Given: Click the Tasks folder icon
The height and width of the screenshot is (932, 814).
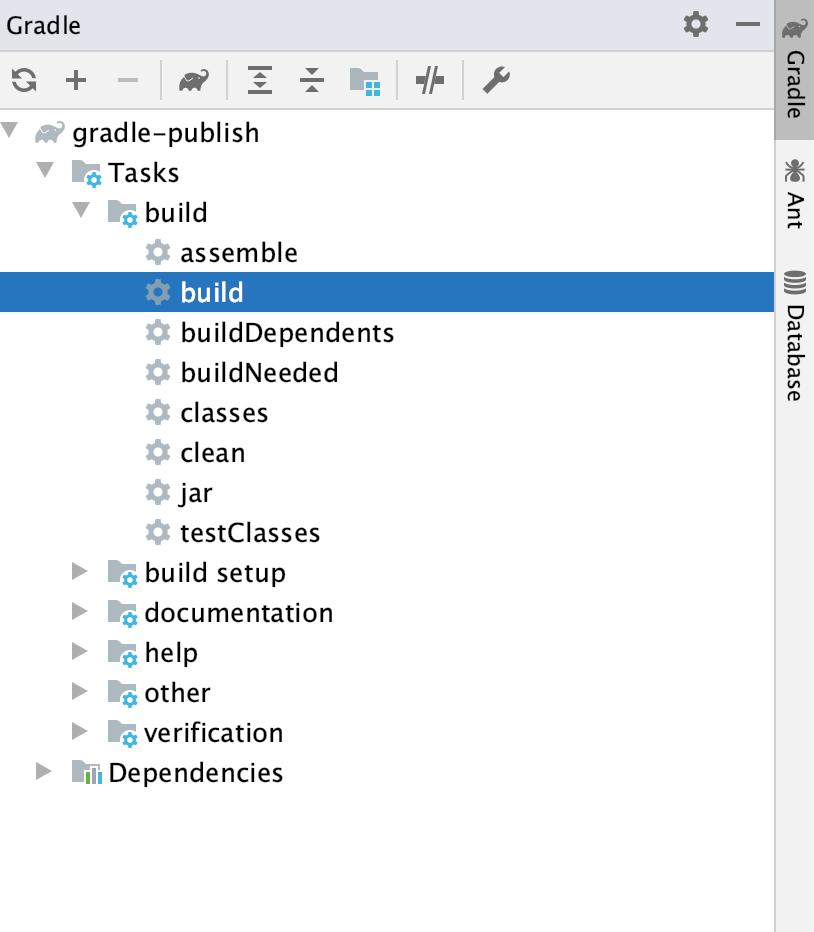Looking at the screenshot, I should click(87, 173).
